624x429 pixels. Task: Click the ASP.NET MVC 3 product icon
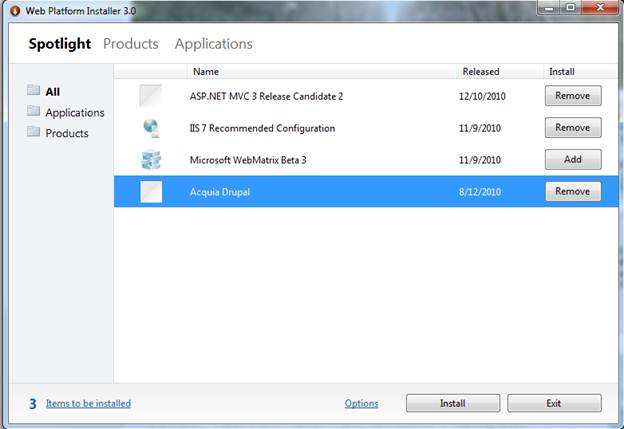pos(151,96)
